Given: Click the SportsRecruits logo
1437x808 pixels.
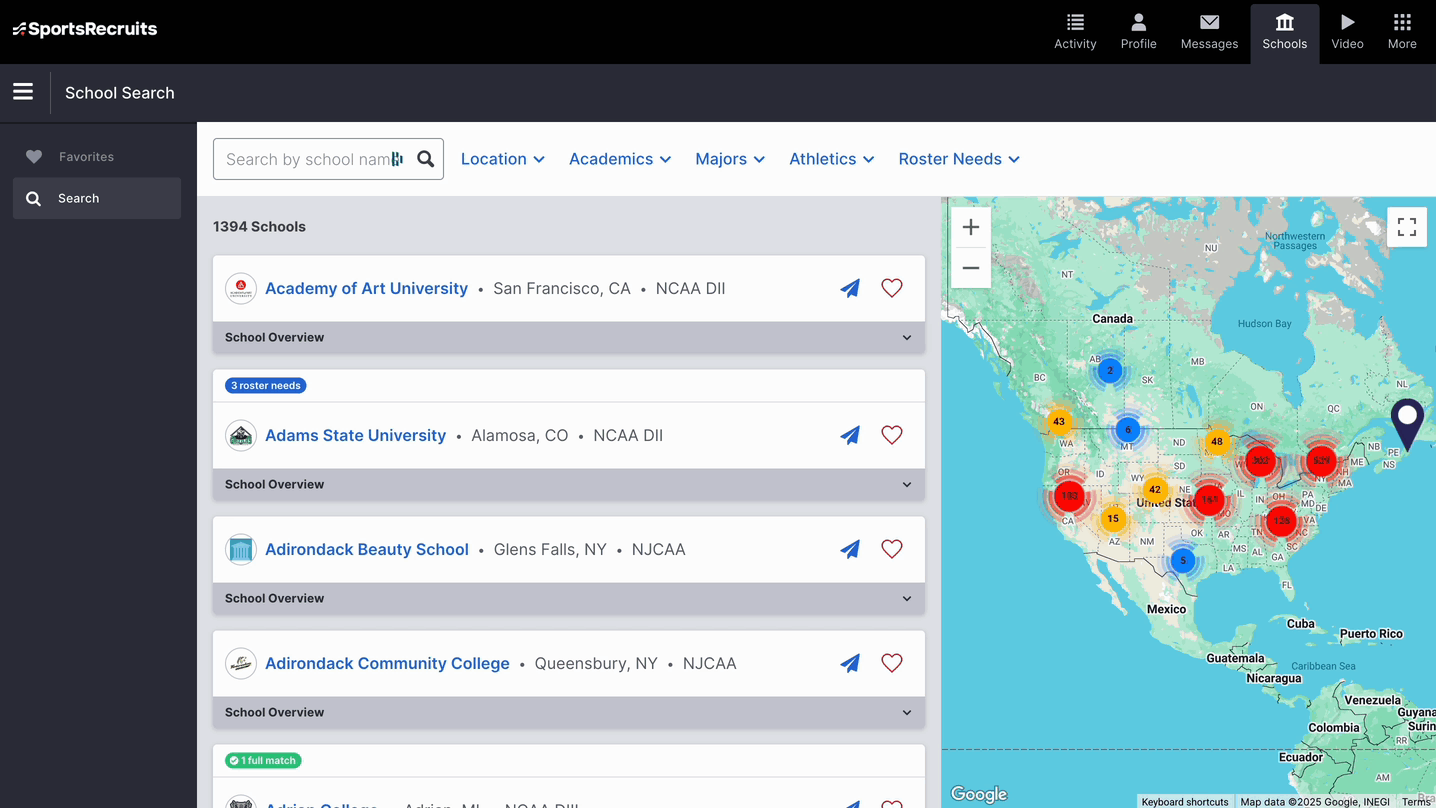Looking at the screenshot, I should [x=85, y=29].
